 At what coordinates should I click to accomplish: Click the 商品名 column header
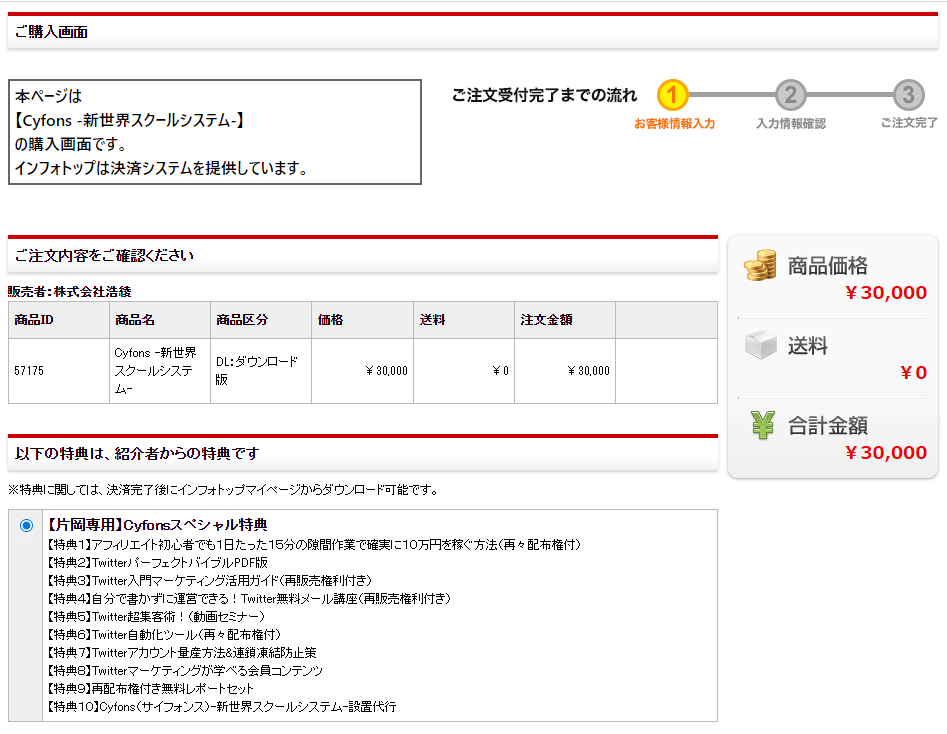click(x=135, y=320)
